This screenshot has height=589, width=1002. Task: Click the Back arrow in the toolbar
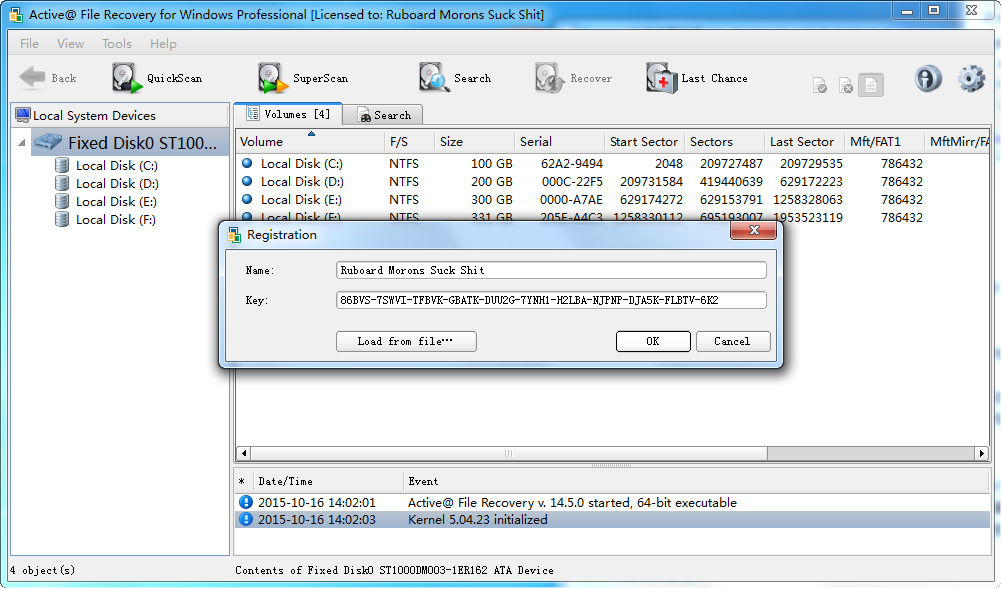point(33,78)
